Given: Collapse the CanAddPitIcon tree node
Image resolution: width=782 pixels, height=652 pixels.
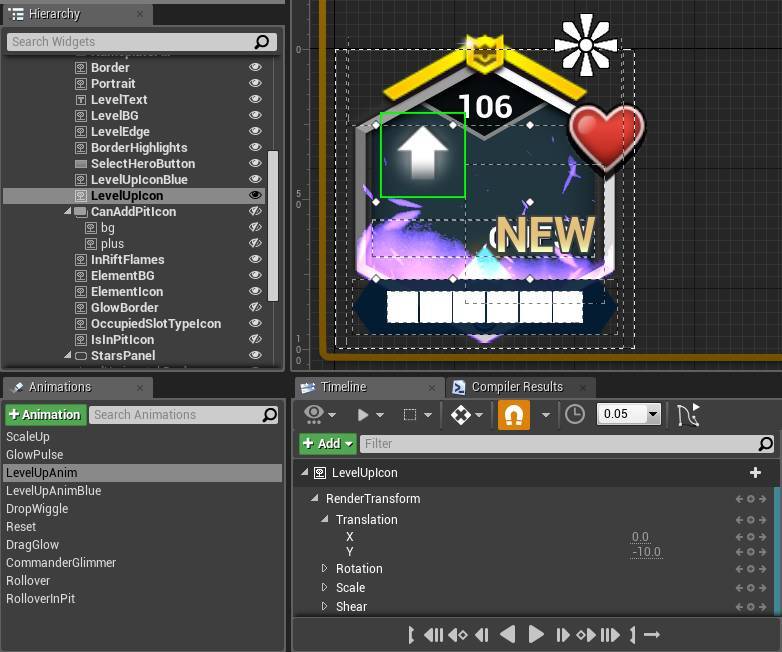Looking at the screenshot, I should tap(68, 212).
